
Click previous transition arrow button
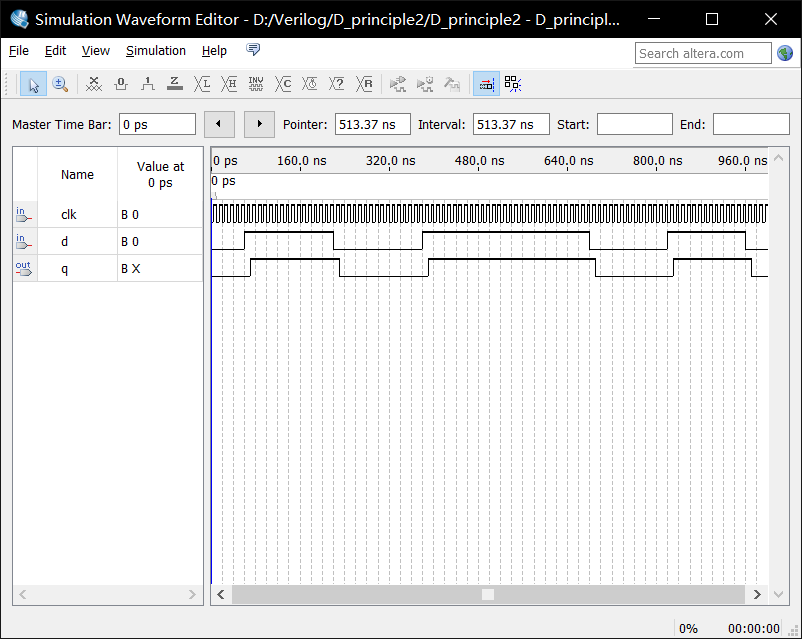tap(219, 124)
